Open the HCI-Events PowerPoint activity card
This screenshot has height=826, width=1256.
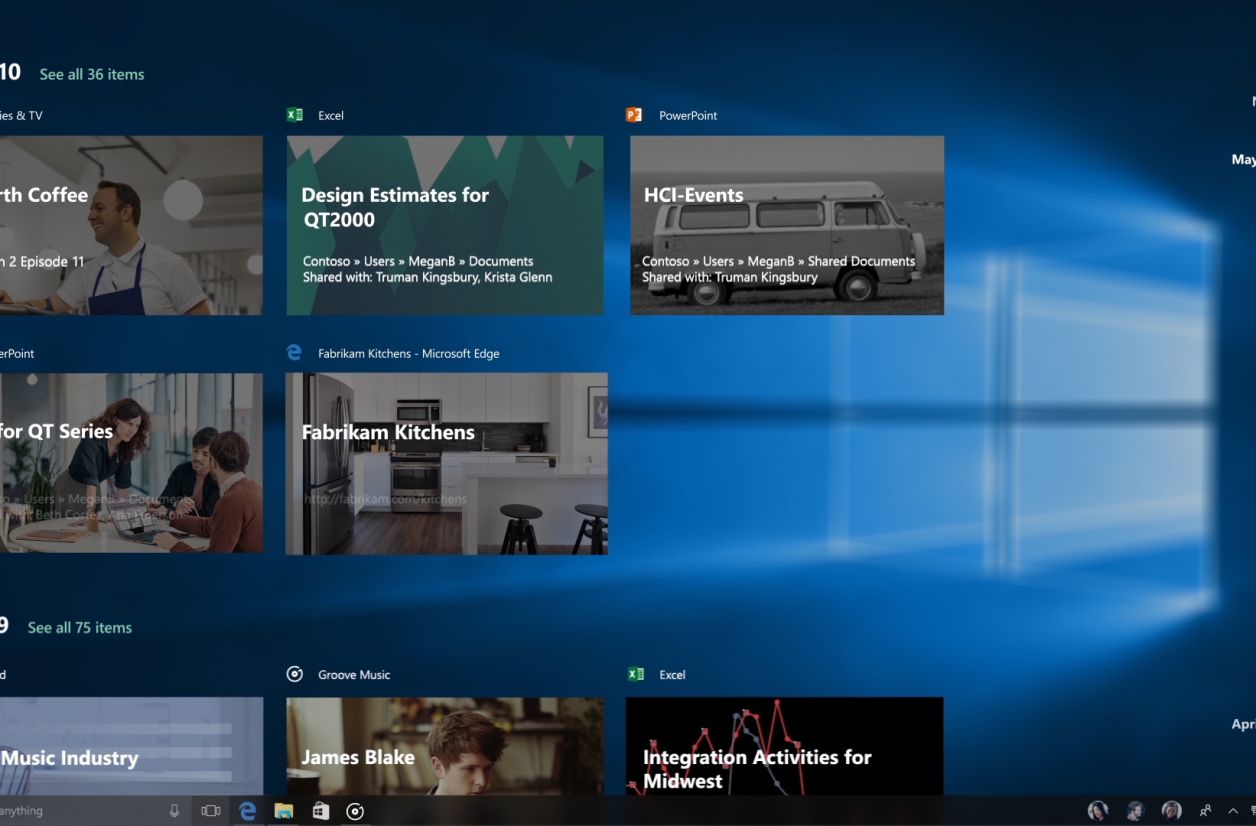tap(787, 226)
